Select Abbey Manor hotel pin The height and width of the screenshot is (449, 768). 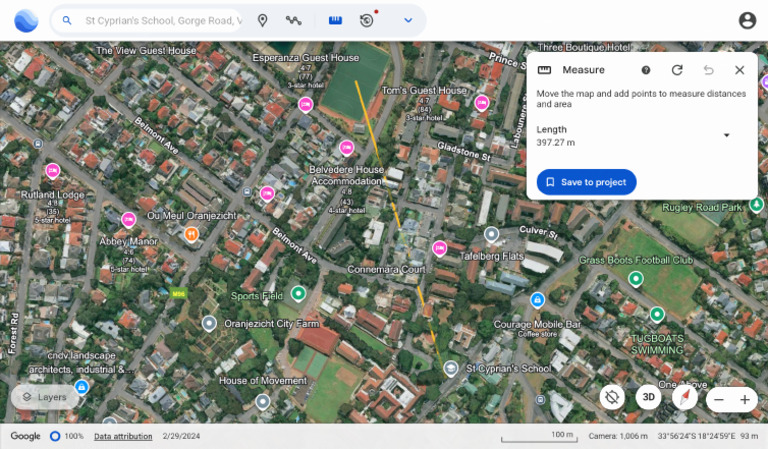tap(129, 220)
